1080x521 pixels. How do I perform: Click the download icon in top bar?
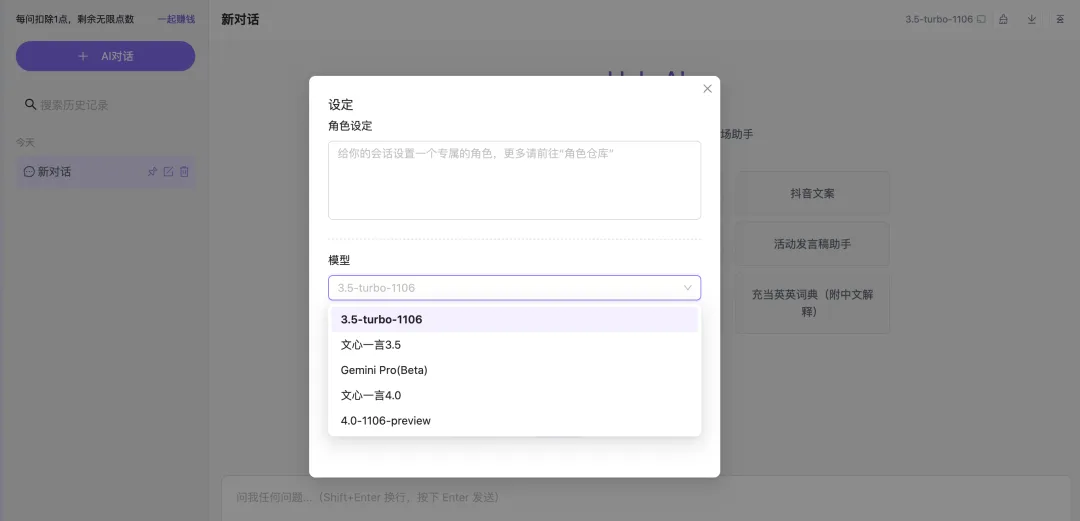1031,19
